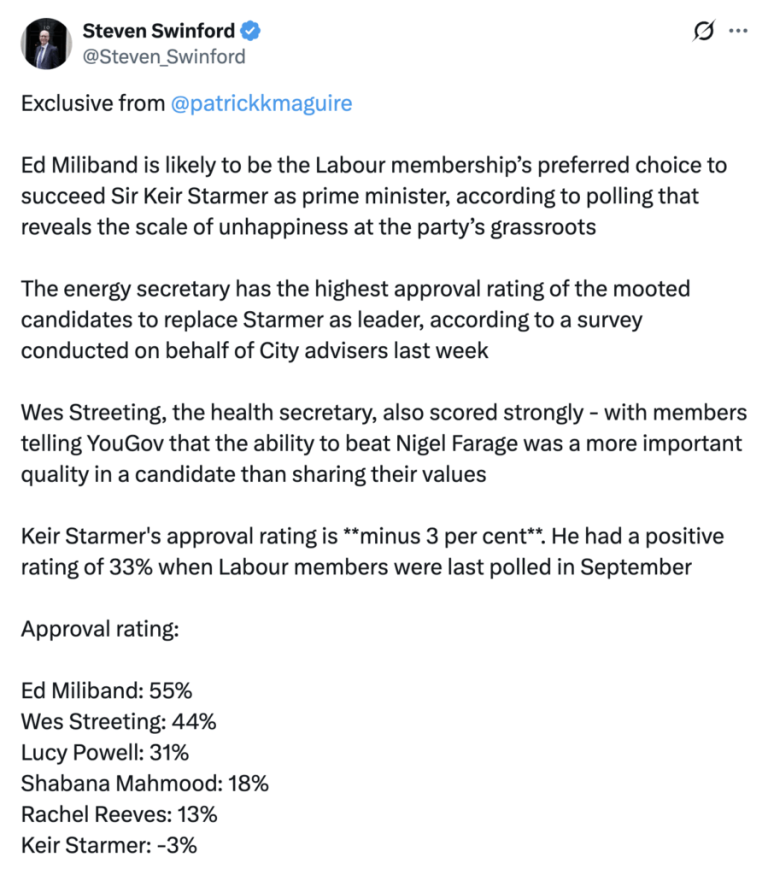Click the blue verified badge
Screen dimensions: 768x875
251,32
